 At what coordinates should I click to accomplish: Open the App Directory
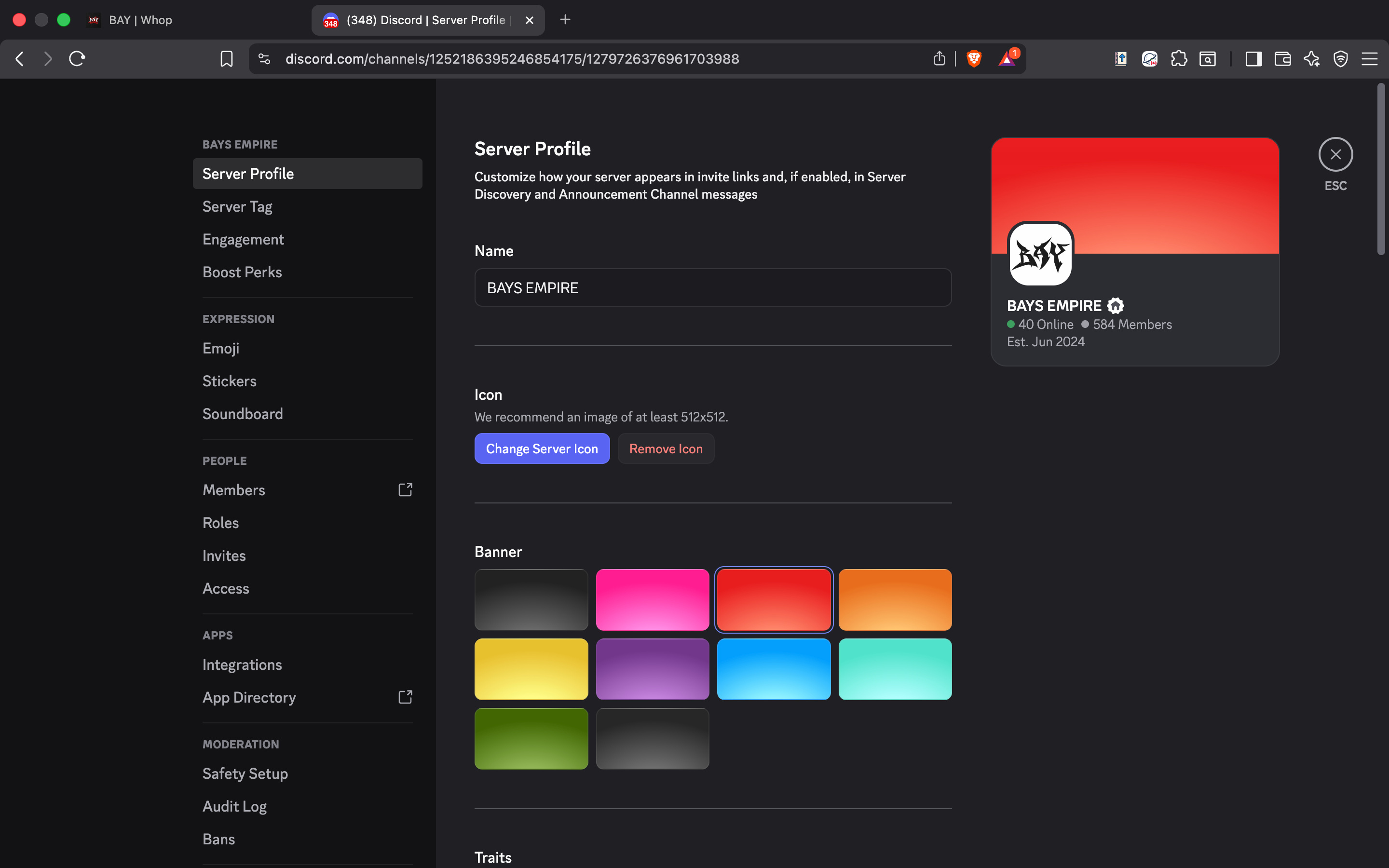tap(308, 697)
